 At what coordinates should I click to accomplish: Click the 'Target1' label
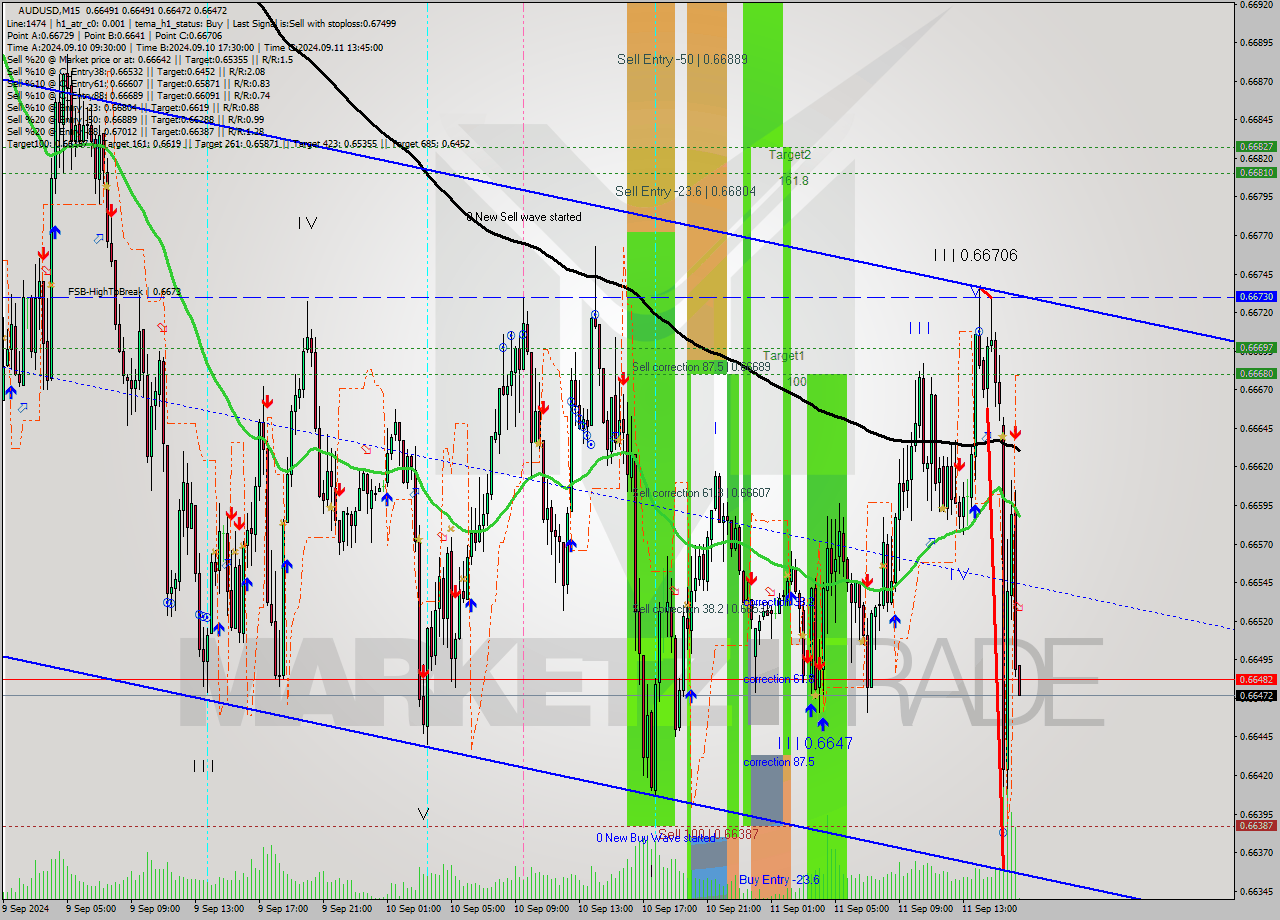coord(784,355)
